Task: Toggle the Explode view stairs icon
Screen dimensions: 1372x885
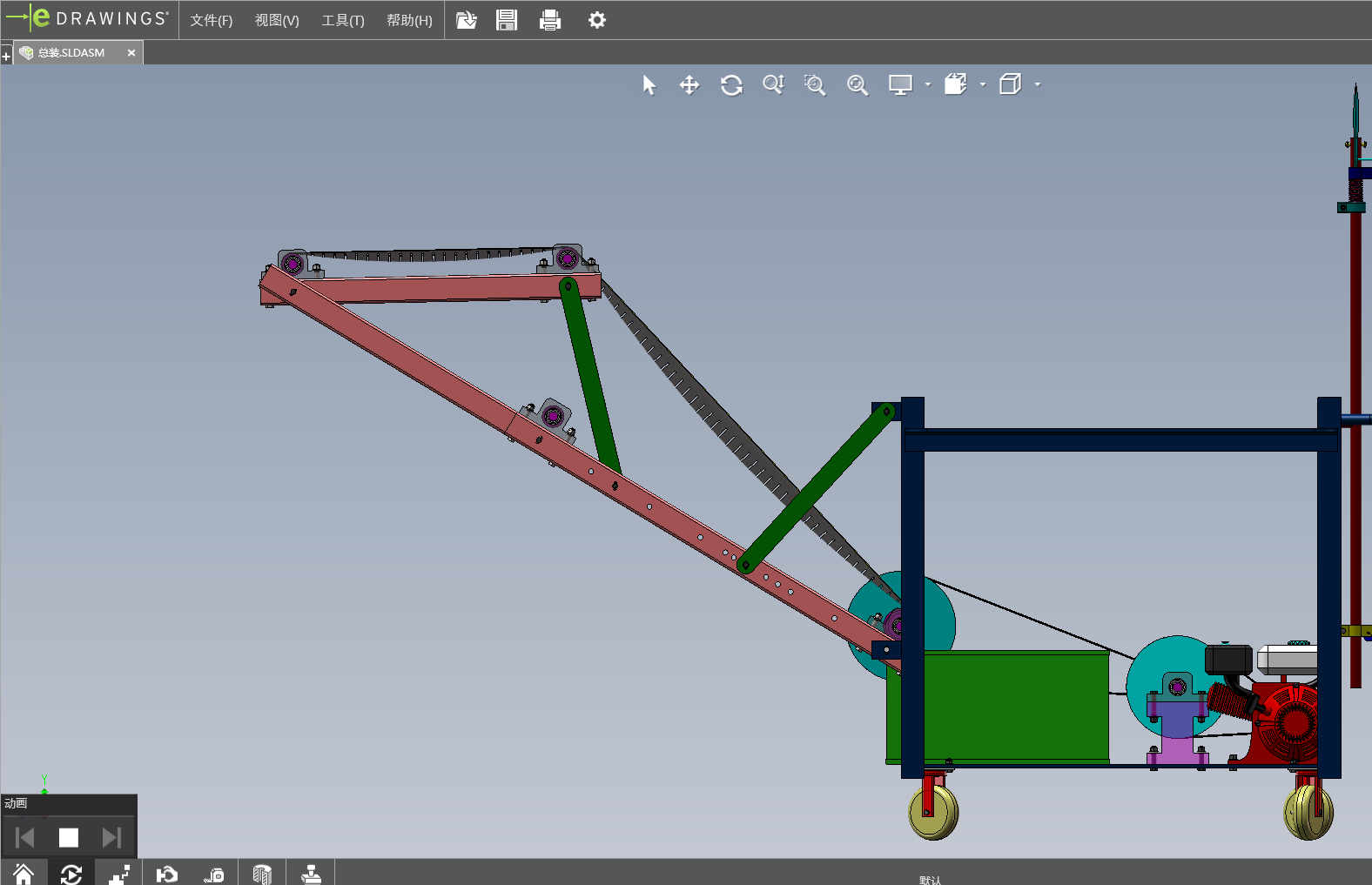Action: point(119,874)
